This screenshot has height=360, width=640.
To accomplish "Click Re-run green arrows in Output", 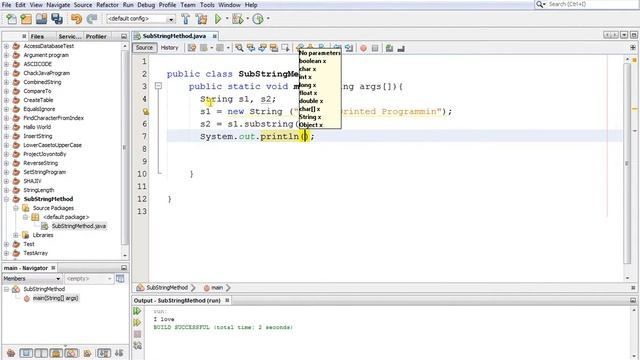I will 137,311.
